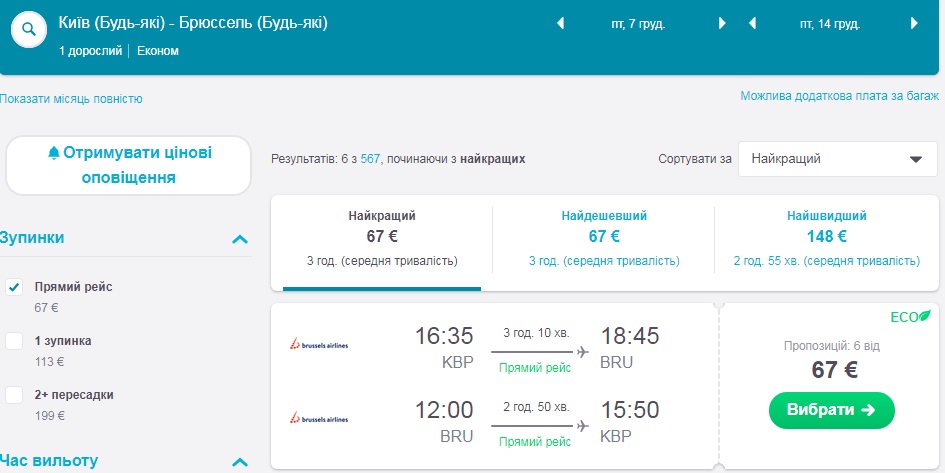
Task: Click the ECO leaf badge
Action: coord(911,317)
